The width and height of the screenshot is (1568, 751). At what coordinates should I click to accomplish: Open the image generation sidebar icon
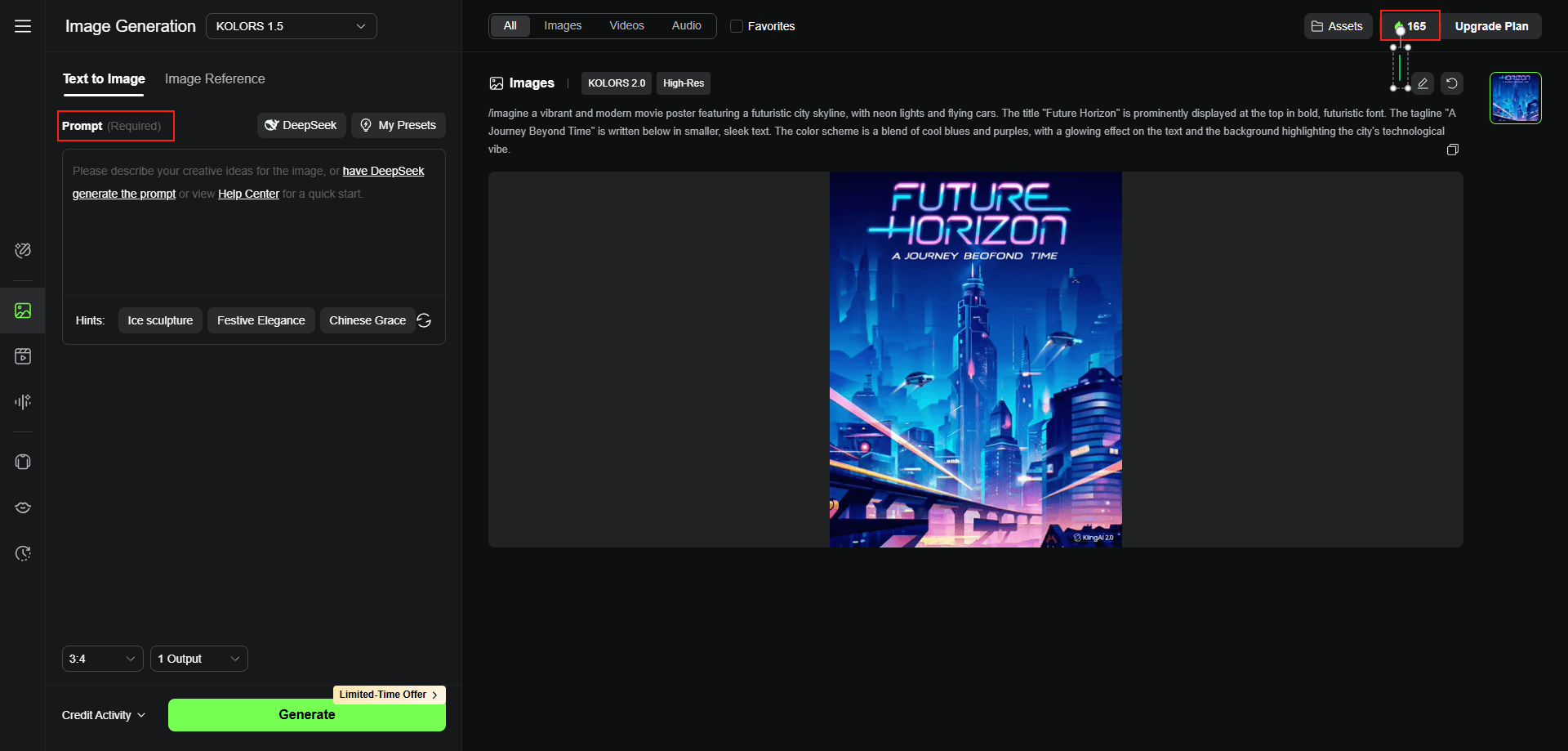23,311
